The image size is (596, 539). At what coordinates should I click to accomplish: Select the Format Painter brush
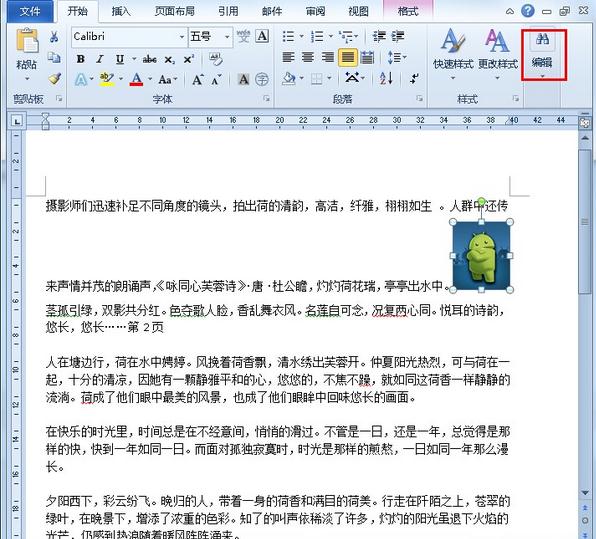pos(55,79)
